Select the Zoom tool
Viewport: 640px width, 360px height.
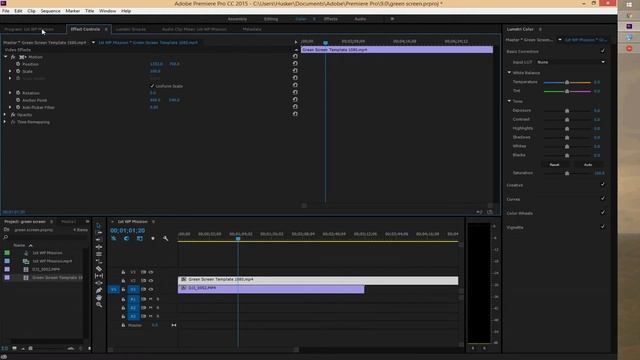tap(98, 304)
